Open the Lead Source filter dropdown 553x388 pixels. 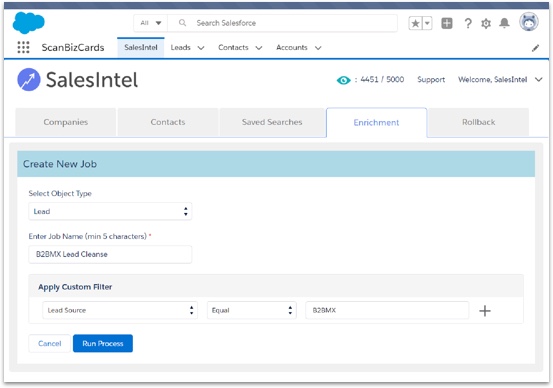pos(120,310)
